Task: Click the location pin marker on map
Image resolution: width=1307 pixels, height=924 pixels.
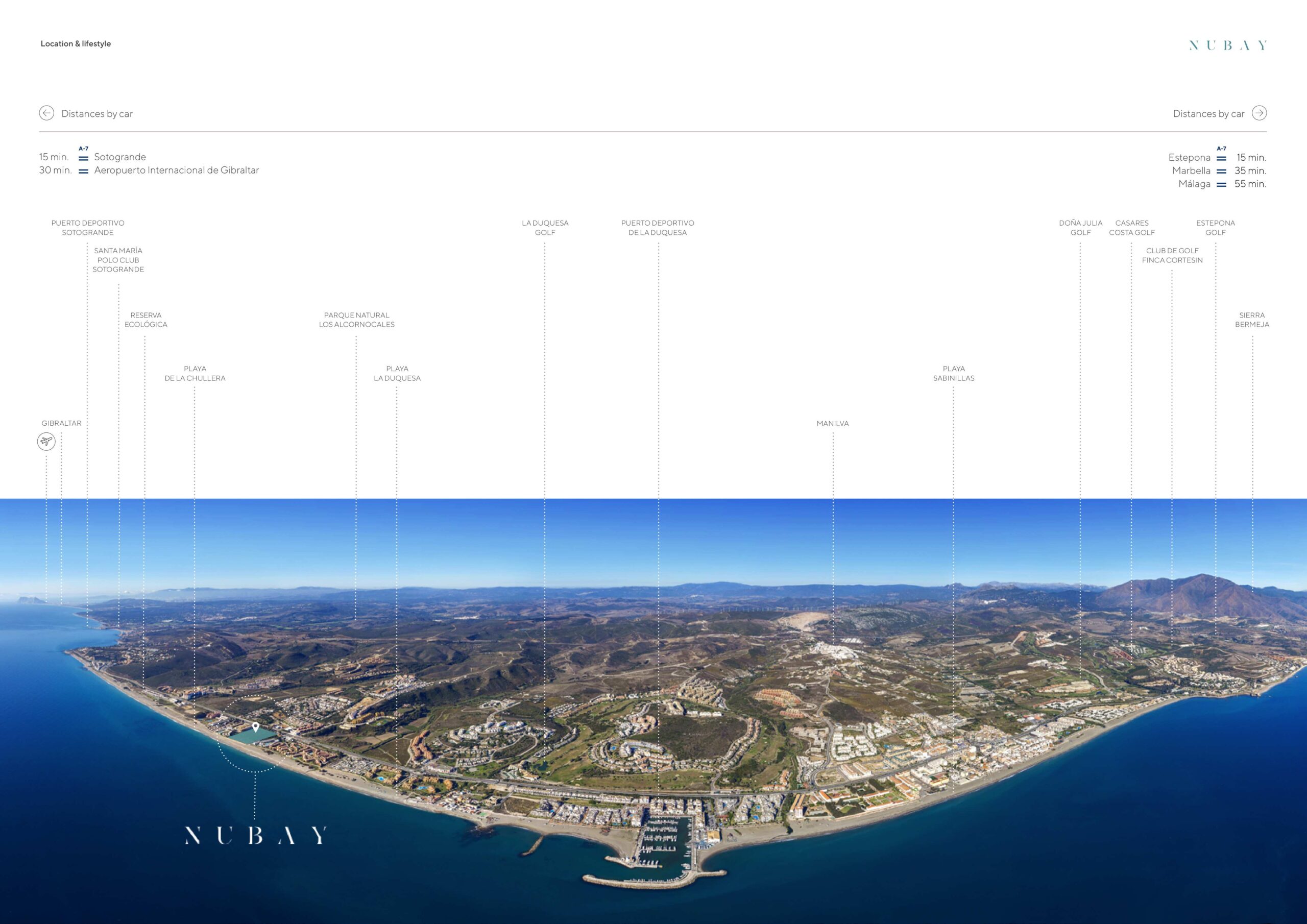Action: click(x=256, y=727)
